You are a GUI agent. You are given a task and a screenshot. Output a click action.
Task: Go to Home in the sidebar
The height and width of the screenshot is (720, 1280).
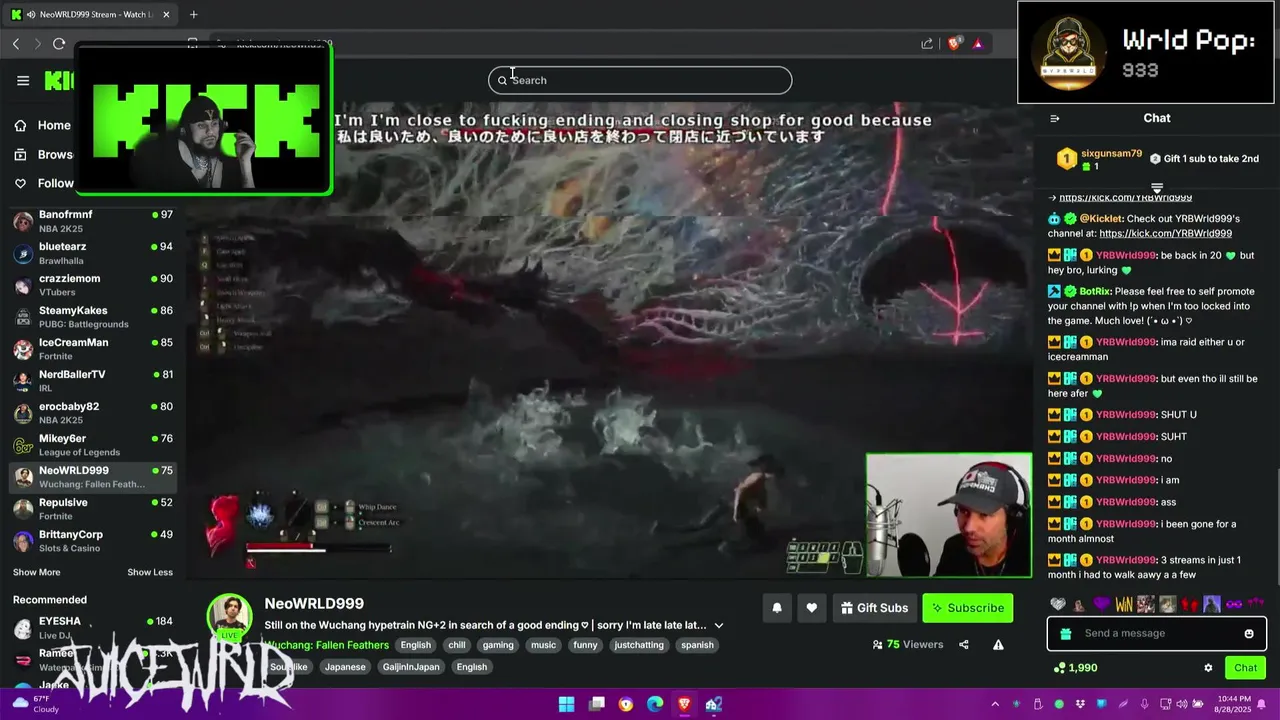(44, 125)
